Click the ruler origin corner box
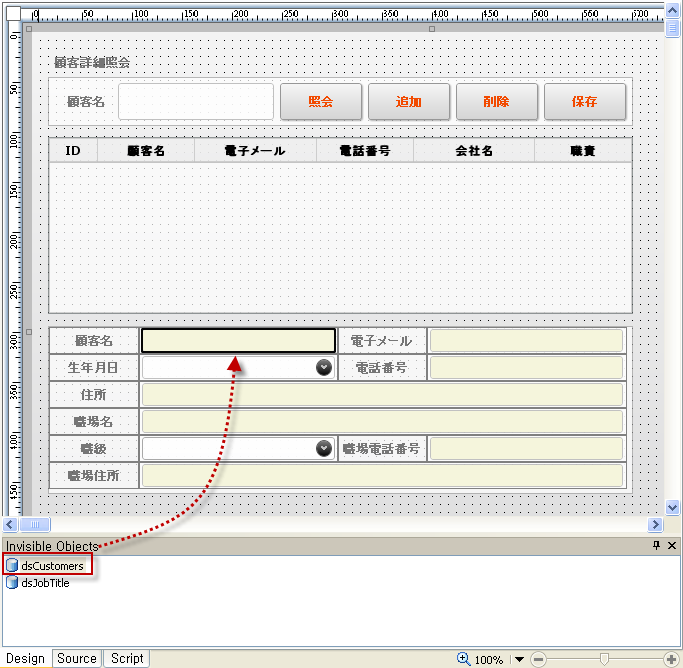 coord(13,14)
